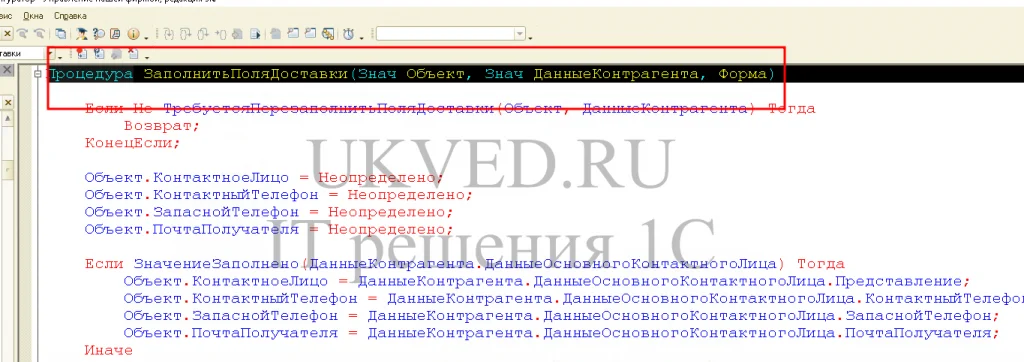The image size is (1024, 362).
Task: Open the help contents book icon
Action: (115, 34)
